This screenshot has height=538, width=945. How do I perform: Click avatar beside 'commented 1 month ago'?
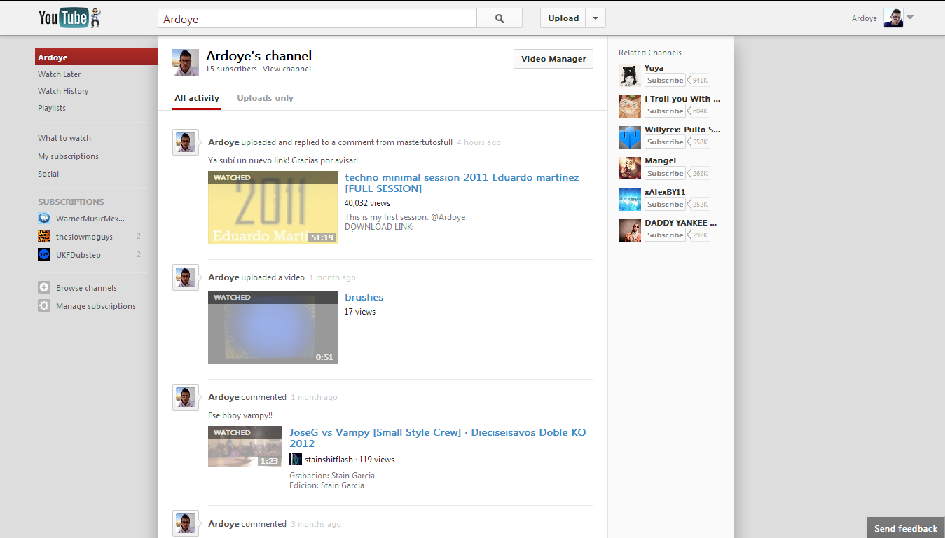click(185, 397)
